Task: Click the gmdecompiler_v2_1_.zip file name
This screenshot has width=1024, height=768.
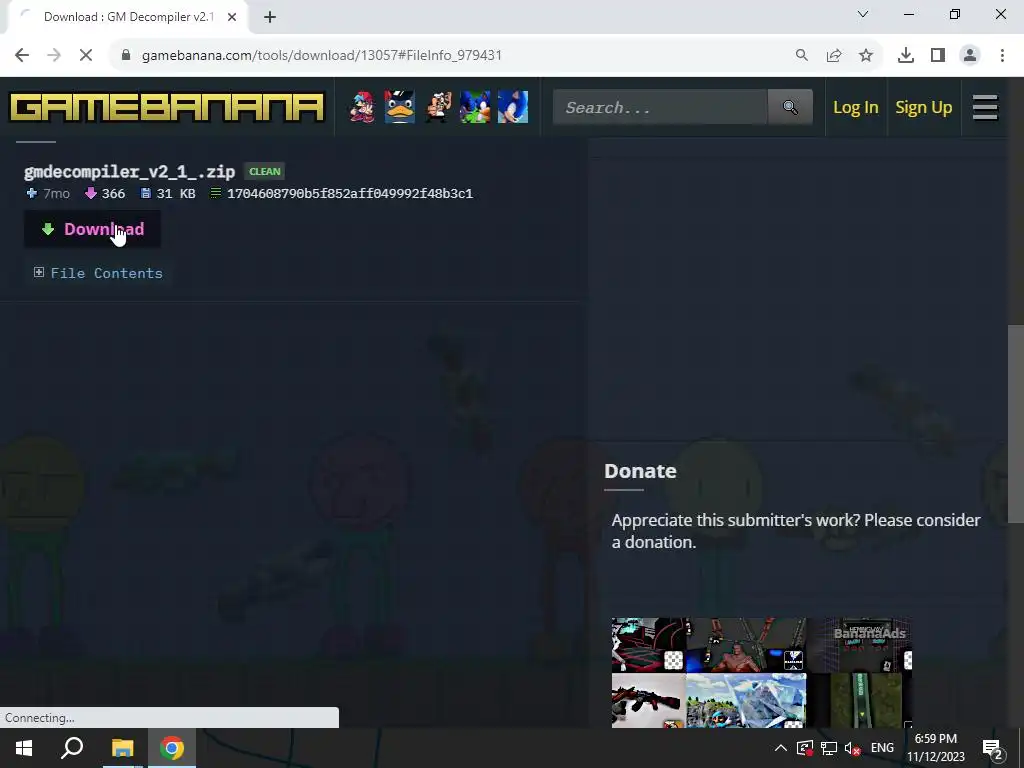Action: (x=129, y=171)
